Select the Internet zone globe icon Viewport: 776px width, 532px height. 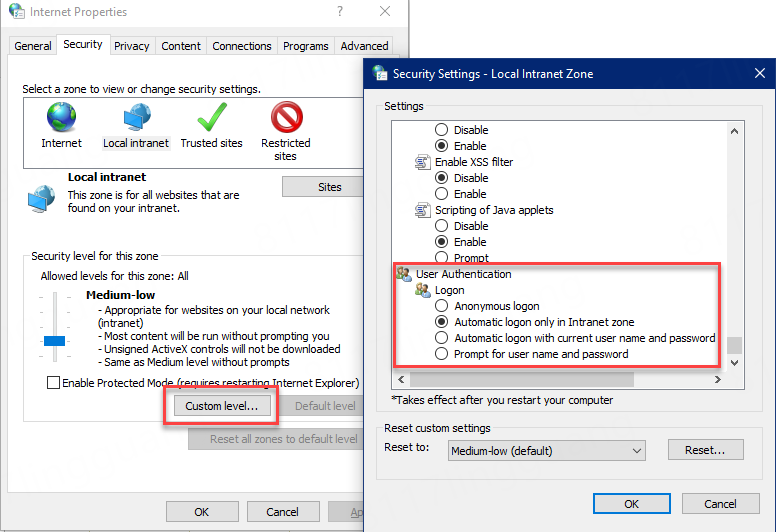[x=61, y=119]
